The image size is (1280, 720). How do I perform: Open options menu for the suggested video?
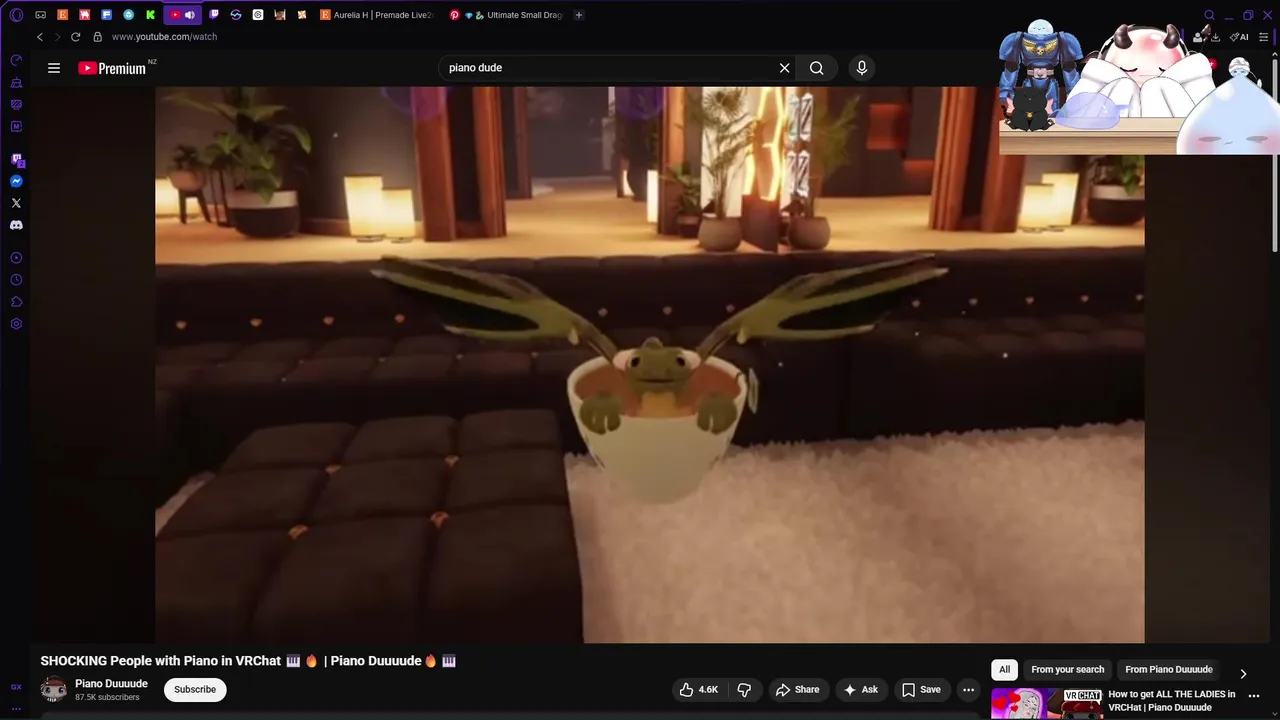coord(1254,696)
